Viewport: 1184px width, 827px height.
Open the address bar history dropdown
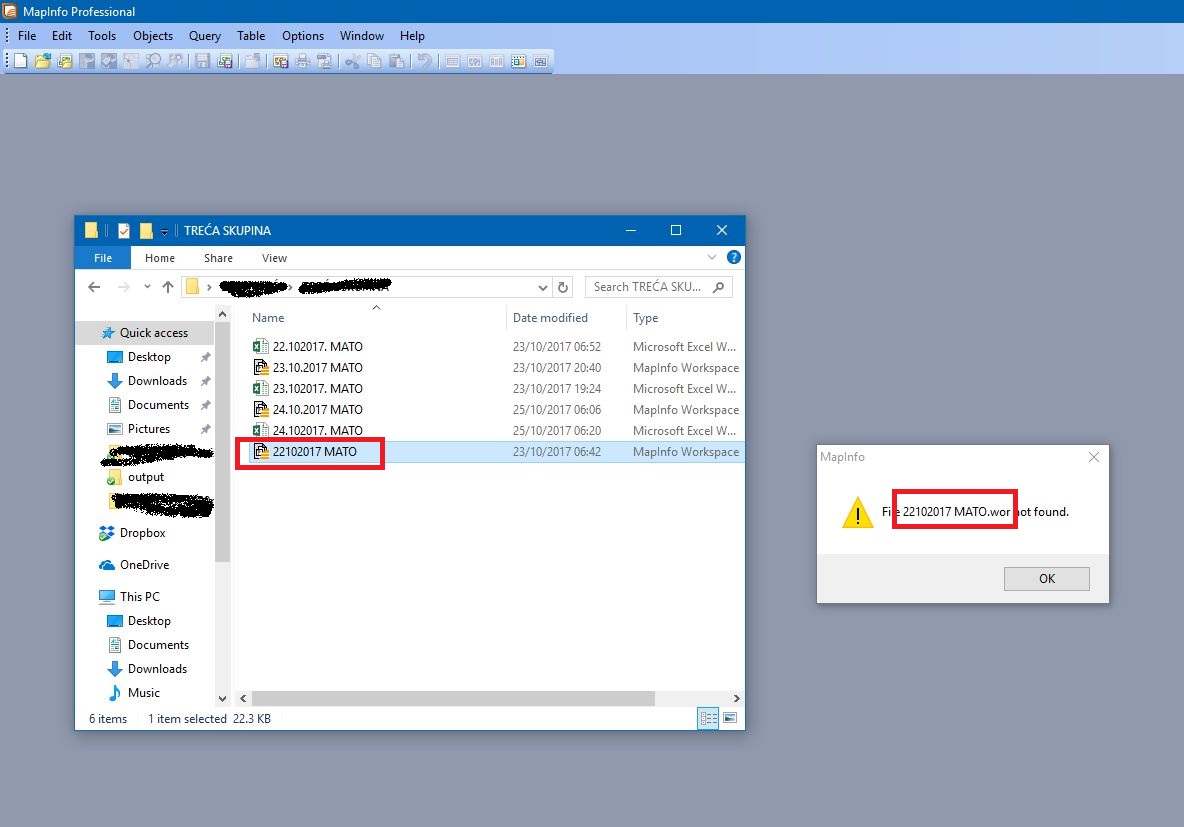(x=543, y=287)
